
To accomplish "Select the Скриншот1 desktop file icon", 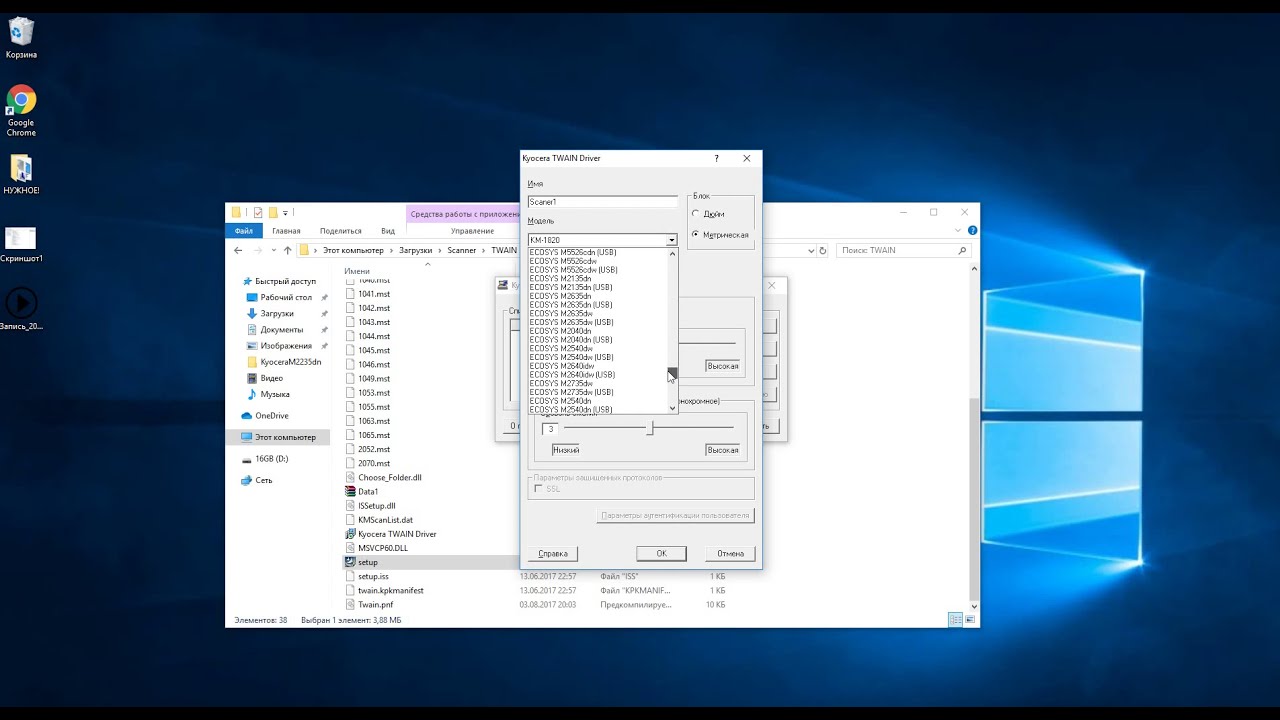I will 21,244.
